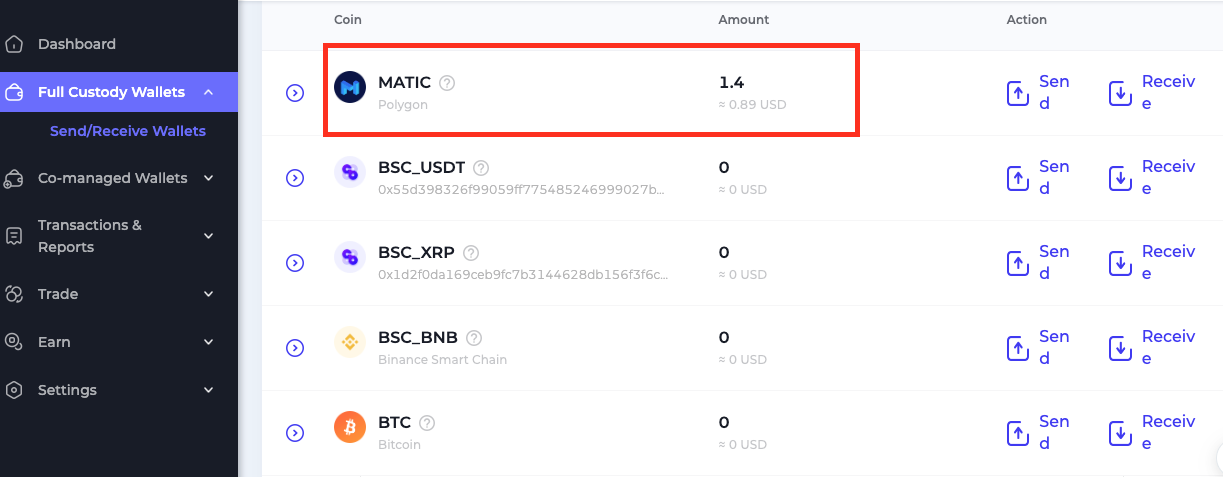Click the Trade icon in sidebar
This screenshot has height=477, width=1223.
[14, 294]
